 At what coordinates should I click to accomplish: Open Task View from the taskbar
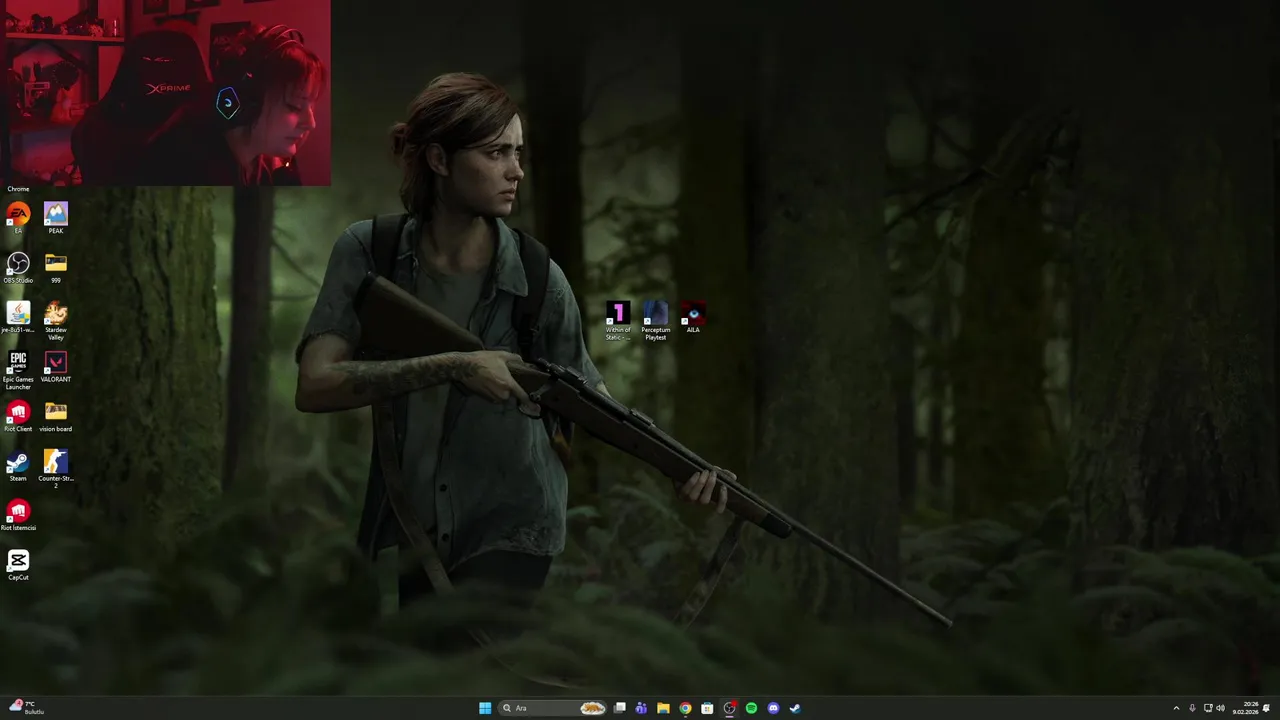point(620,708)
